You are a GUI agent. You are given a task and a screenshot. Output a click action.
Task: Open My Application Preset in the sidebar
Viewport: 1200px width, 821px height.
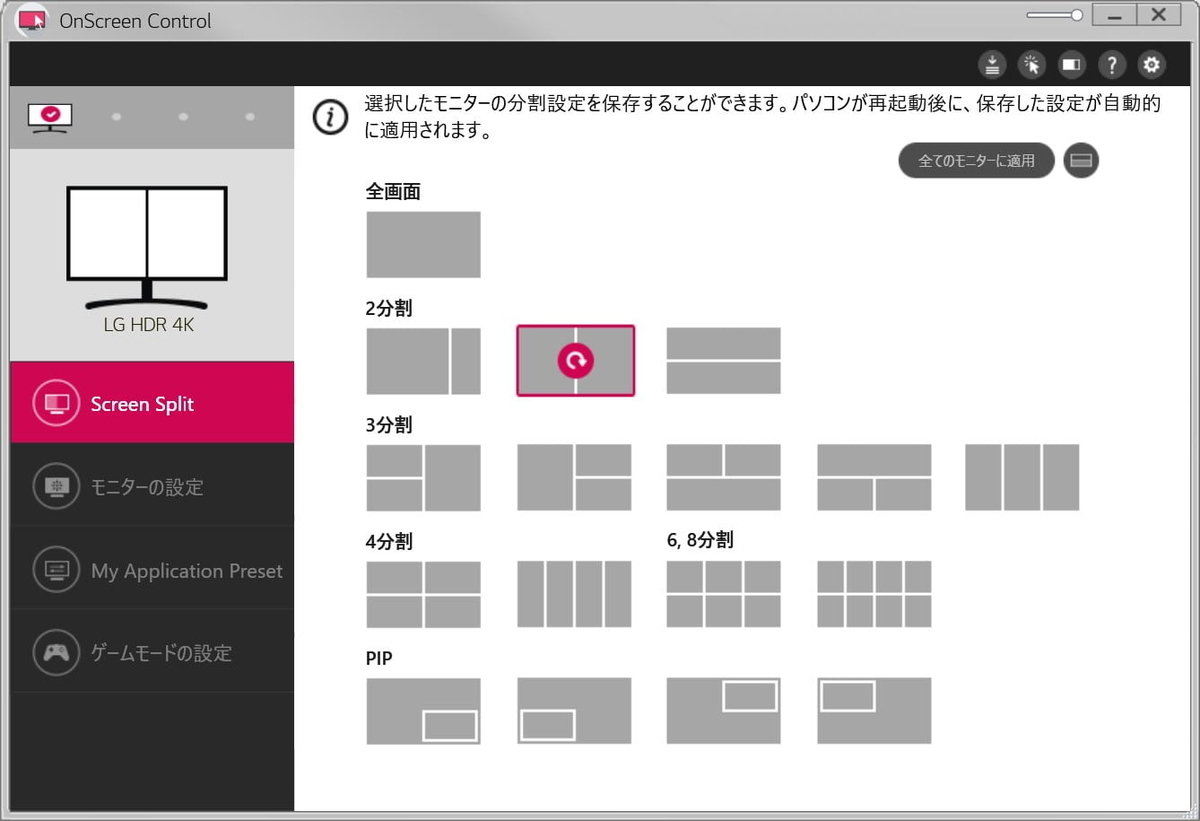coord(152,570)
